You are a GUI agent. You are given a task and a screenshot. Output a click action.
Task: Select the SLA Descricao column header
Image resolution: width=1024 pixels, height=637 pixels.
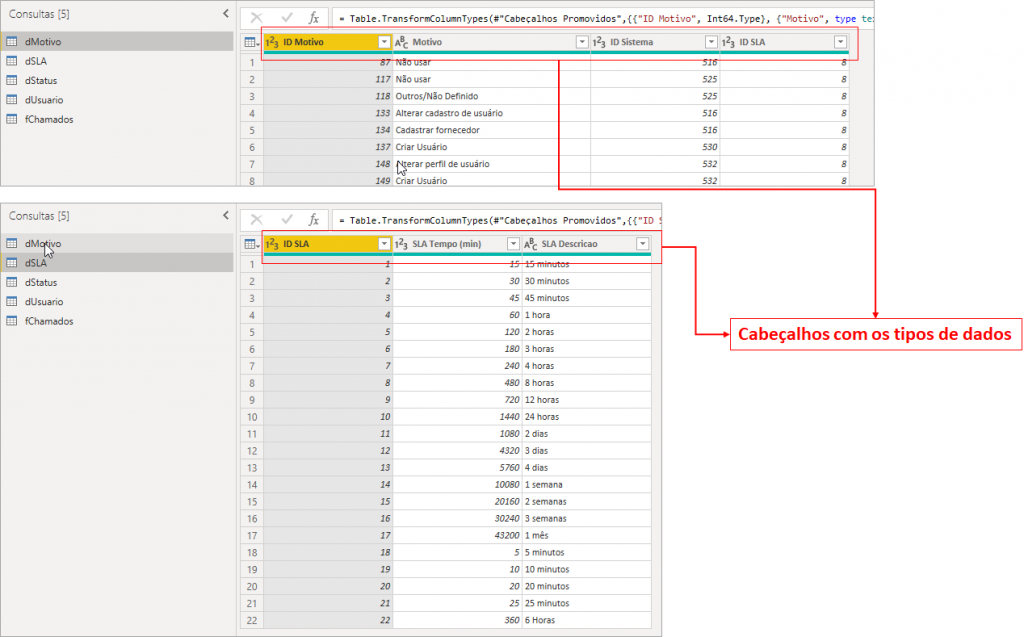[587, 244]
